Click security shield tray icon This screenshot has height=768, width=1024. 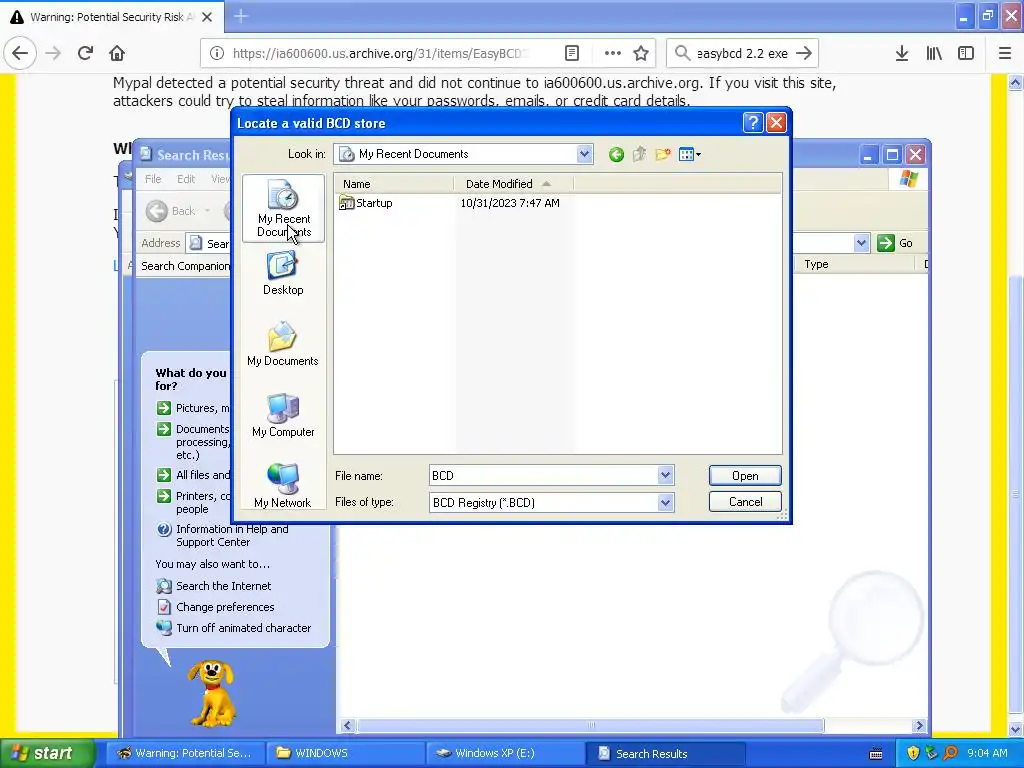pyautogui.click(x=913, y=753)
